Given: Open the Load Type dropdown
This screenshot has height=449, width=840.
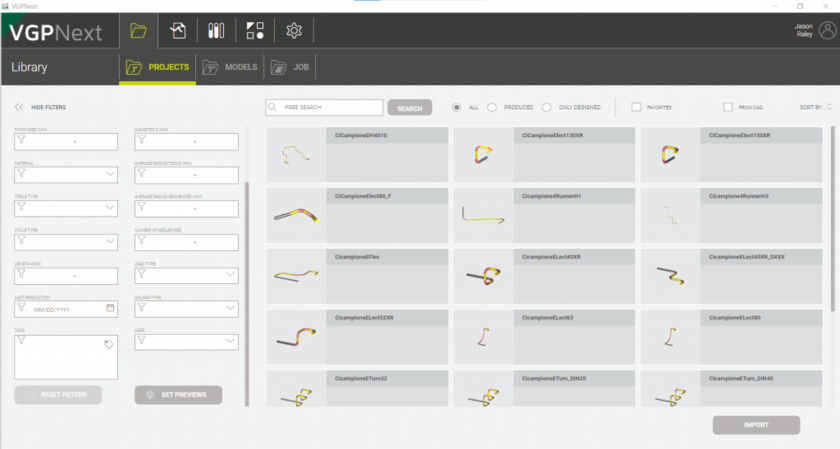Looking at the screenshot, I should point(230,276).
